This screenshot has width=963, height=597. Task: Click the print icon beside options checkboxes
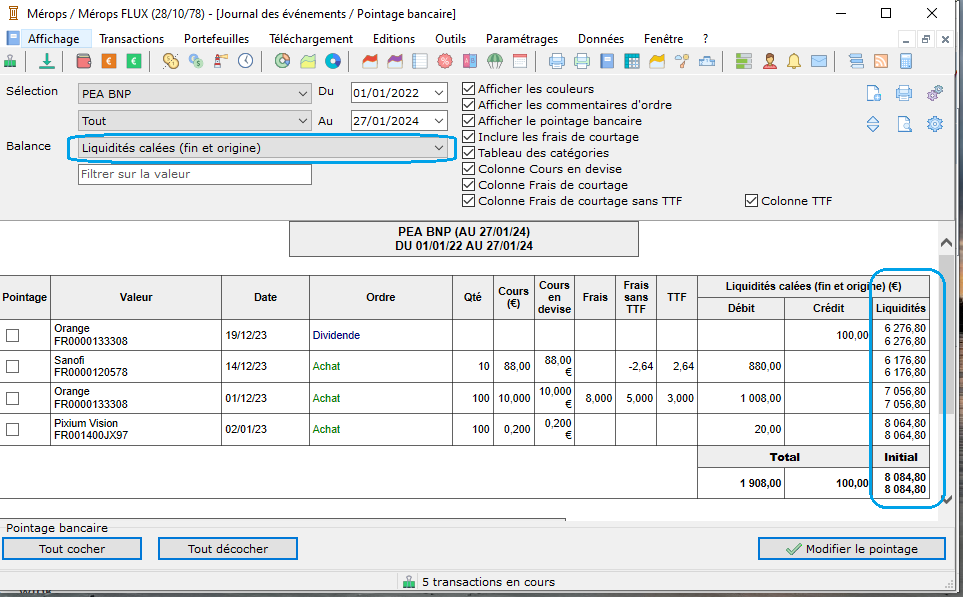(x=903, y=93)
